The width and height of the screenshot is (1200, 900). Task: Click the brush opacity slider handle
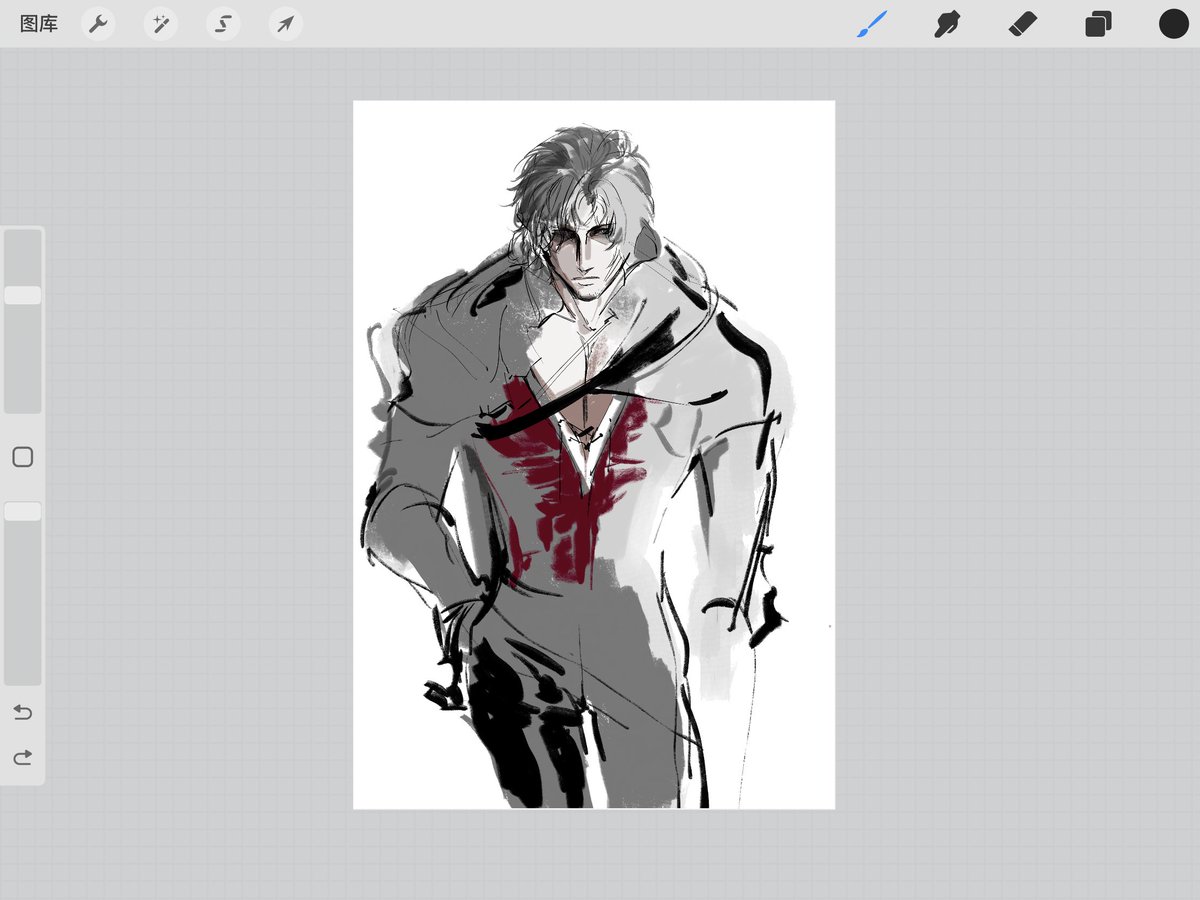tap(23, 511)
